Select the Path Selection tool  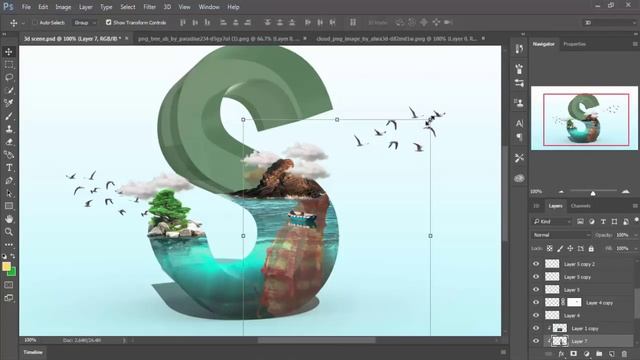(x=9, y=193)
